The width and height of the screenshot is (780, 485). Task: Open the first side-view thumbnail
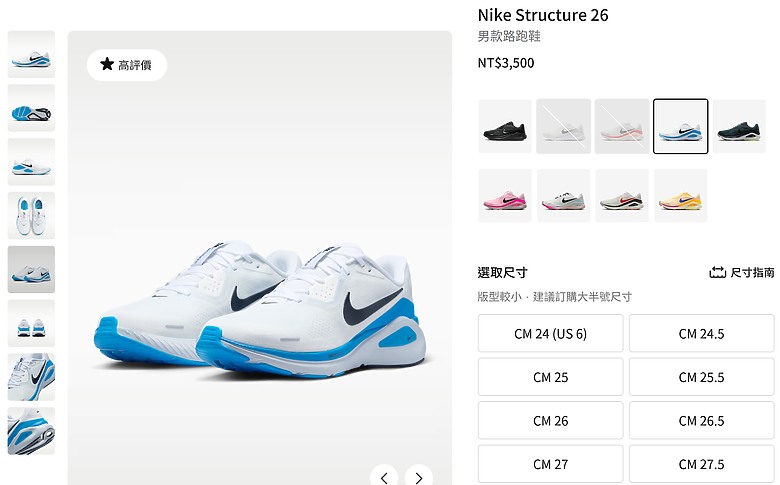[31, 54]
